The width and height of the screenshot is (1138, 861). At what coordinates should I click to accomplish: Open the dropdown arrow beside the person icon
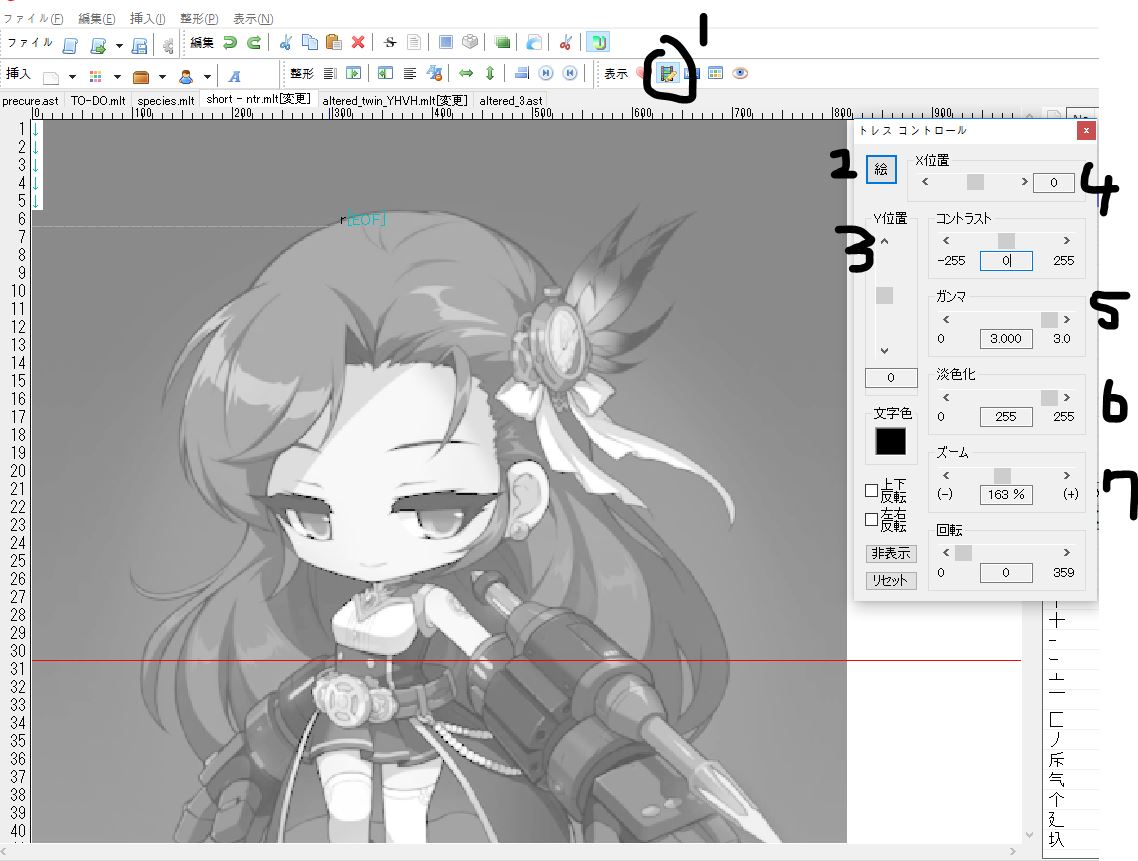pyautogui.click(x=208, y=77)
